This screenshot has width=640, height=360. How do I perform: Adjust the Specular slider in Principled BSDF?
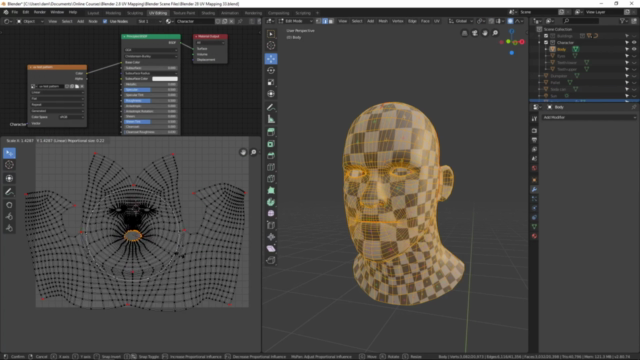[151, 90]
